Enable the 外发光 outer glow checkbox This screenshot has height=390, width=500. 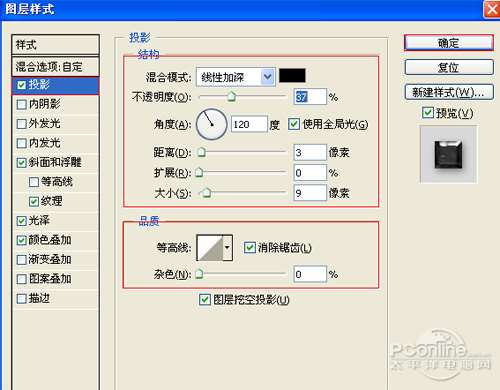coord(22,124)
